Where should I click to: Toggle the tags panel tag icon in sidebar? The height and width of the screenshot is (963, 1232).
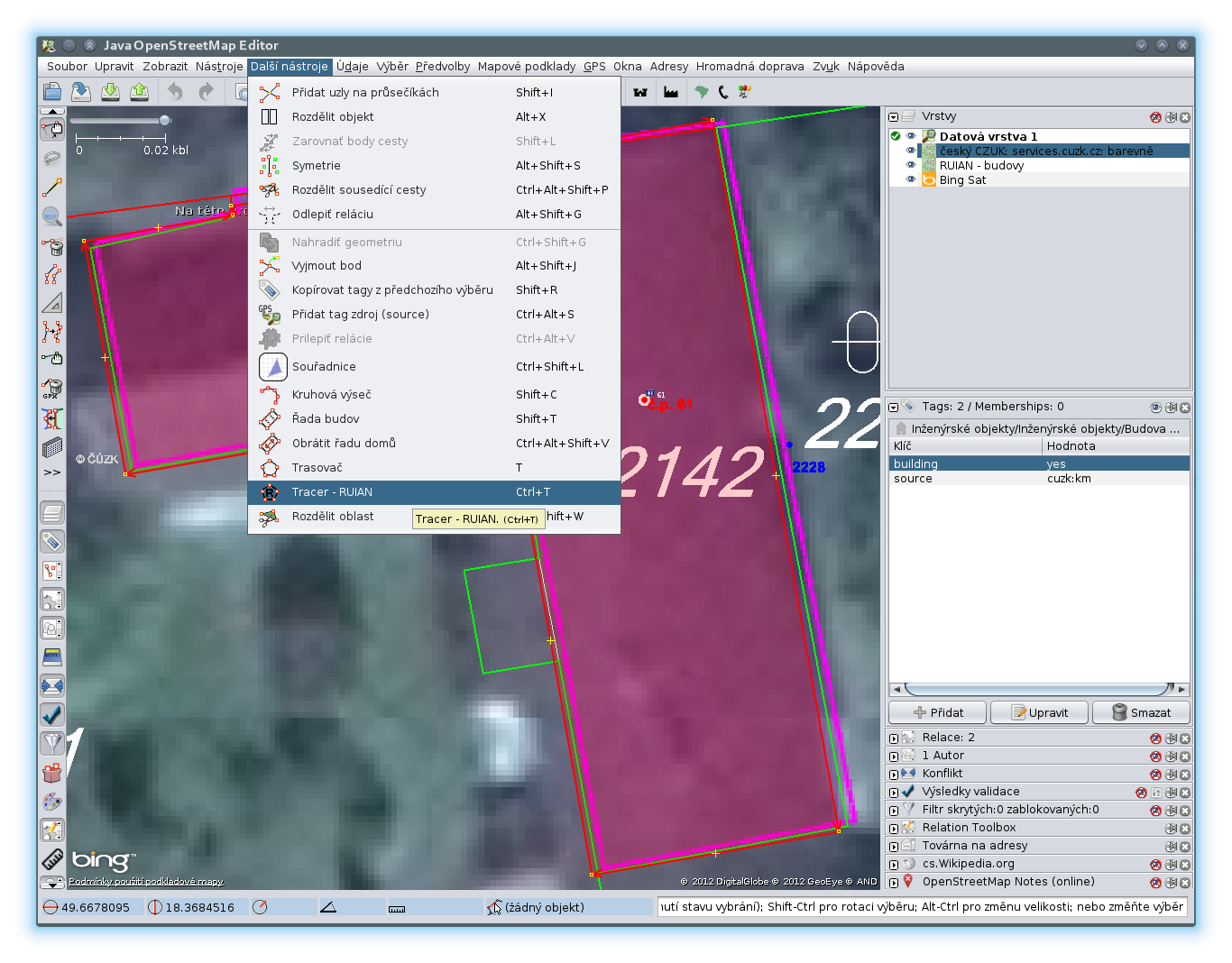pyautogui.click(x=52, y=542)
